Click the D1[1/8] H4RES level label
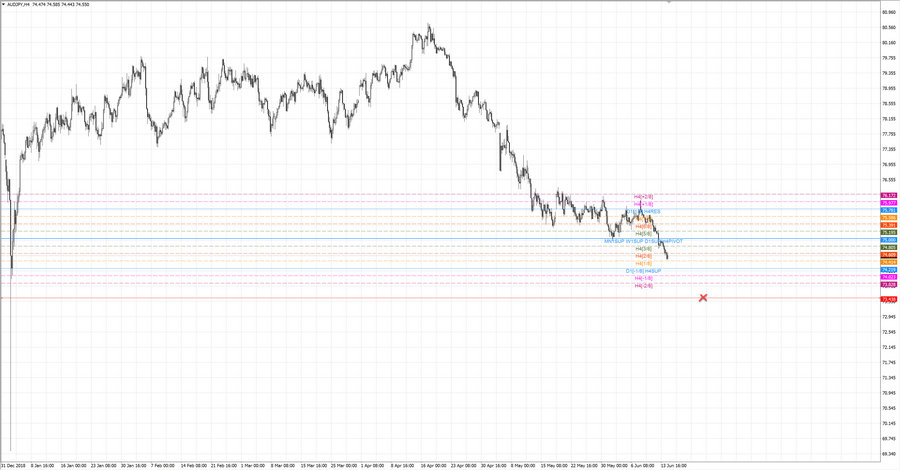This screenshot has width=900, height=470. pyautogui.click(x=643, y=211)
